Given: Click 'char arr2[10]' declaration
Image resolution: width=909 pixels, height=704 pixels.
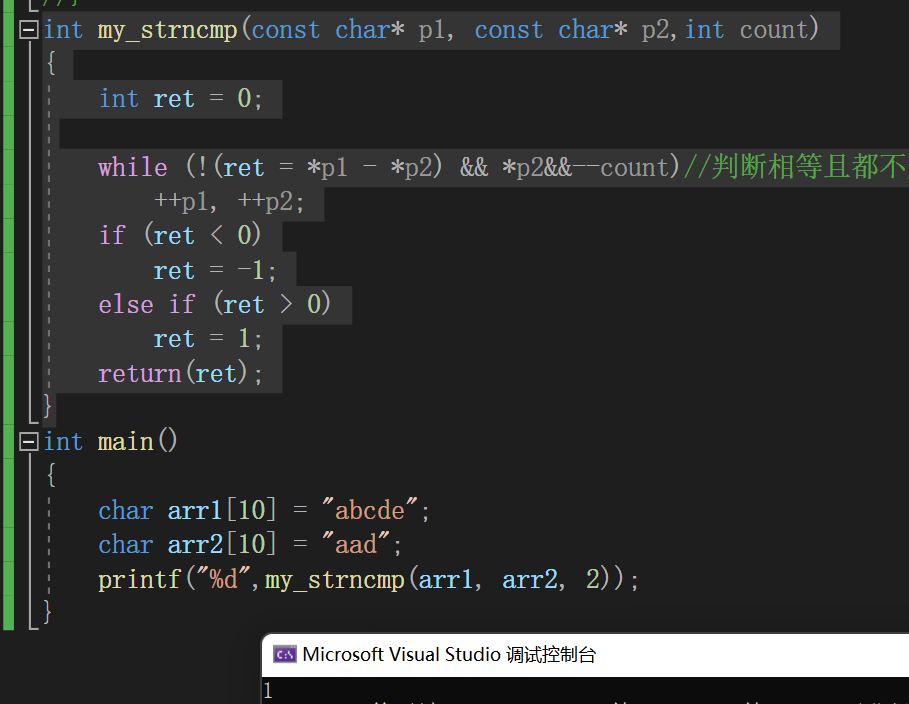Looking at the screenshot, I should 187,545.
